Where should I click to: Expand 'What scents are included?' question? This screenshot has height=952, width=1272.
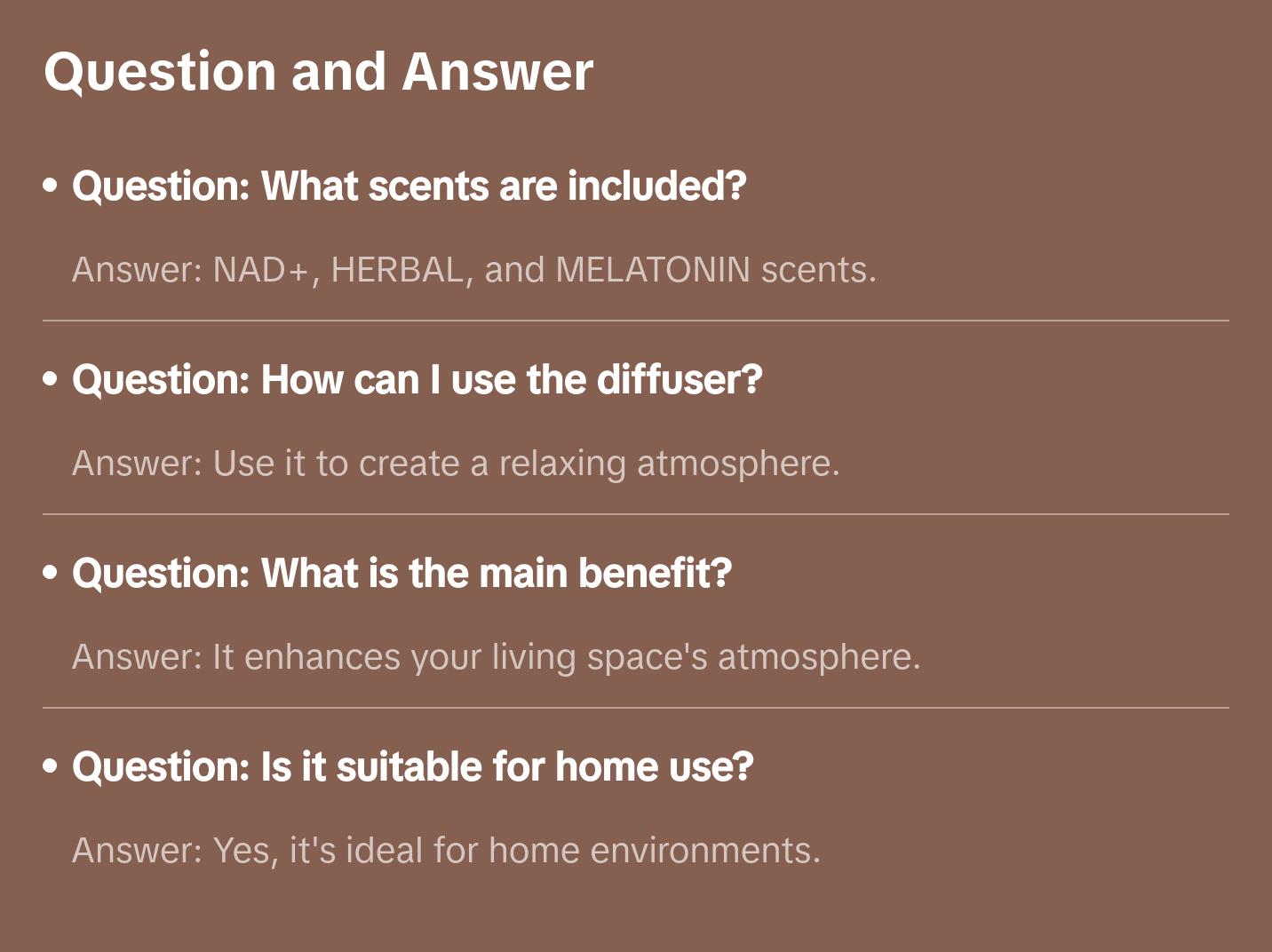point(409,186)
